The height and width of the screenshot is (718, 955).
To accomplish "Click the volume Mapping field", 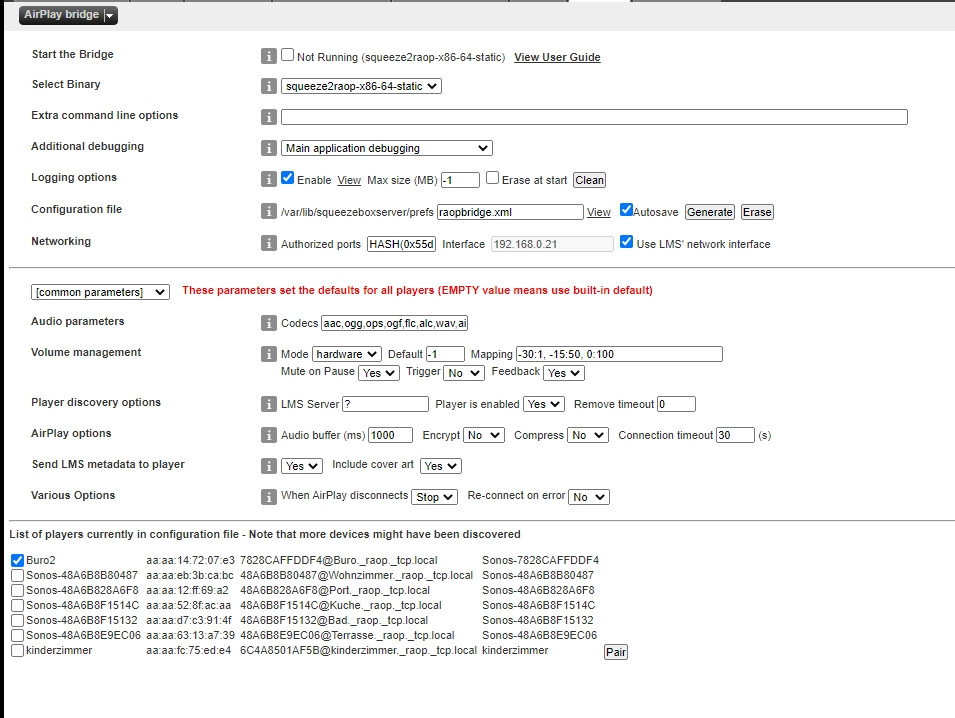I will (x=619, y=354).
